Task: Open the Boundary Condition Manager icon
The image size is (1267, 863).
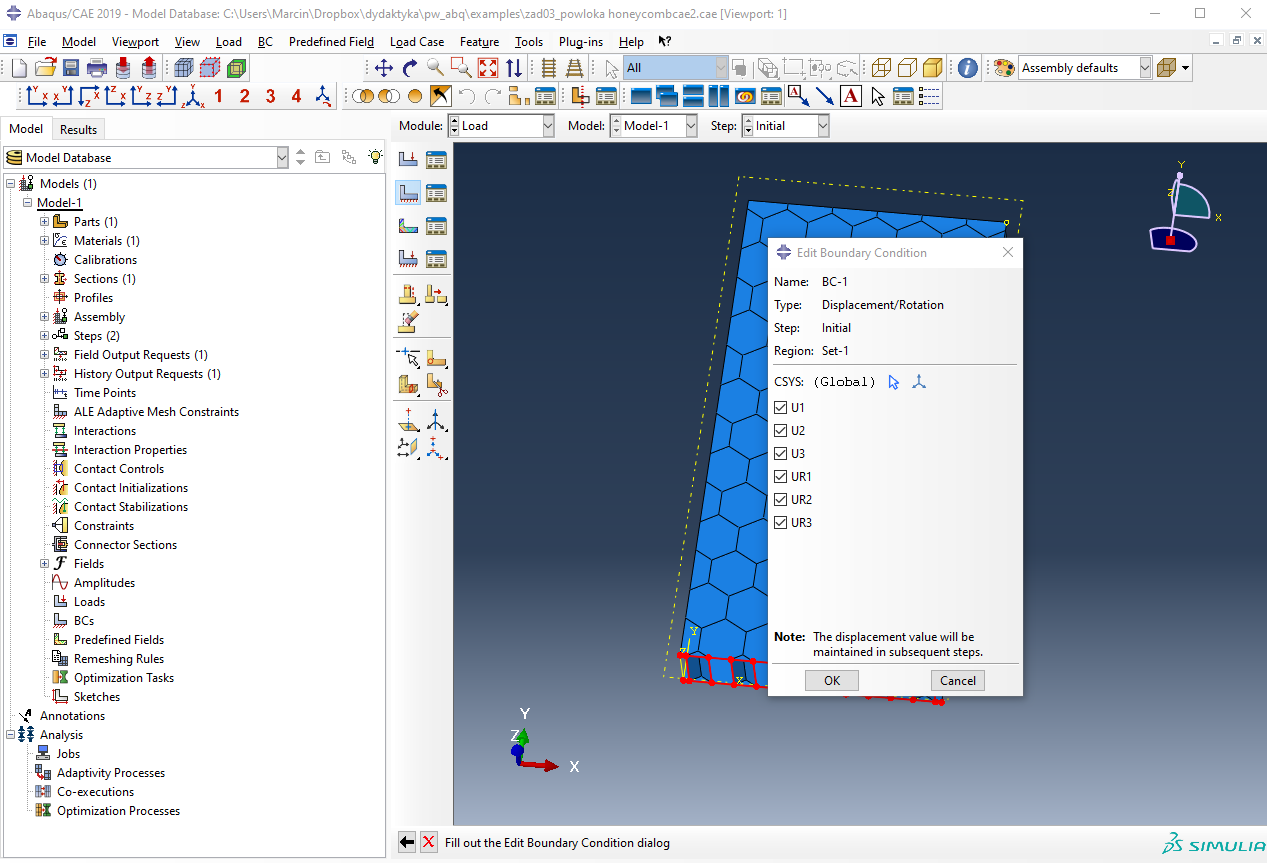Action: point(436,193)
